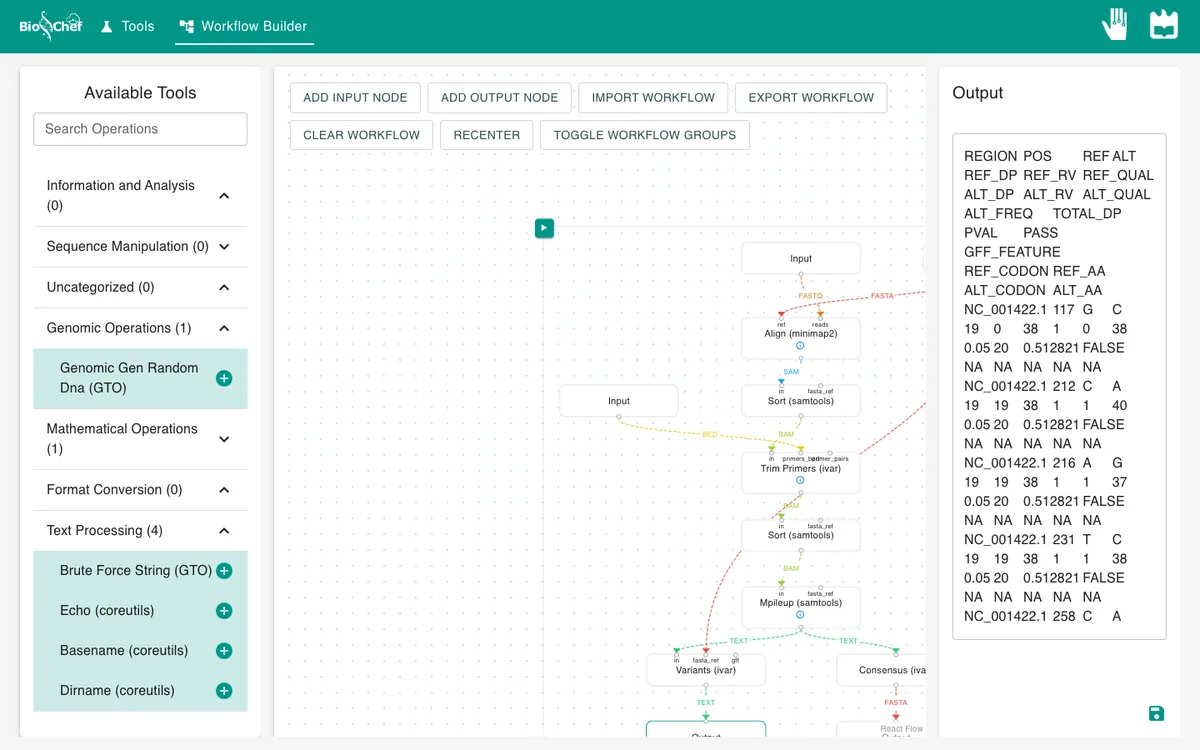Open info icon on Align (minimap2) node

click(800, 346)
